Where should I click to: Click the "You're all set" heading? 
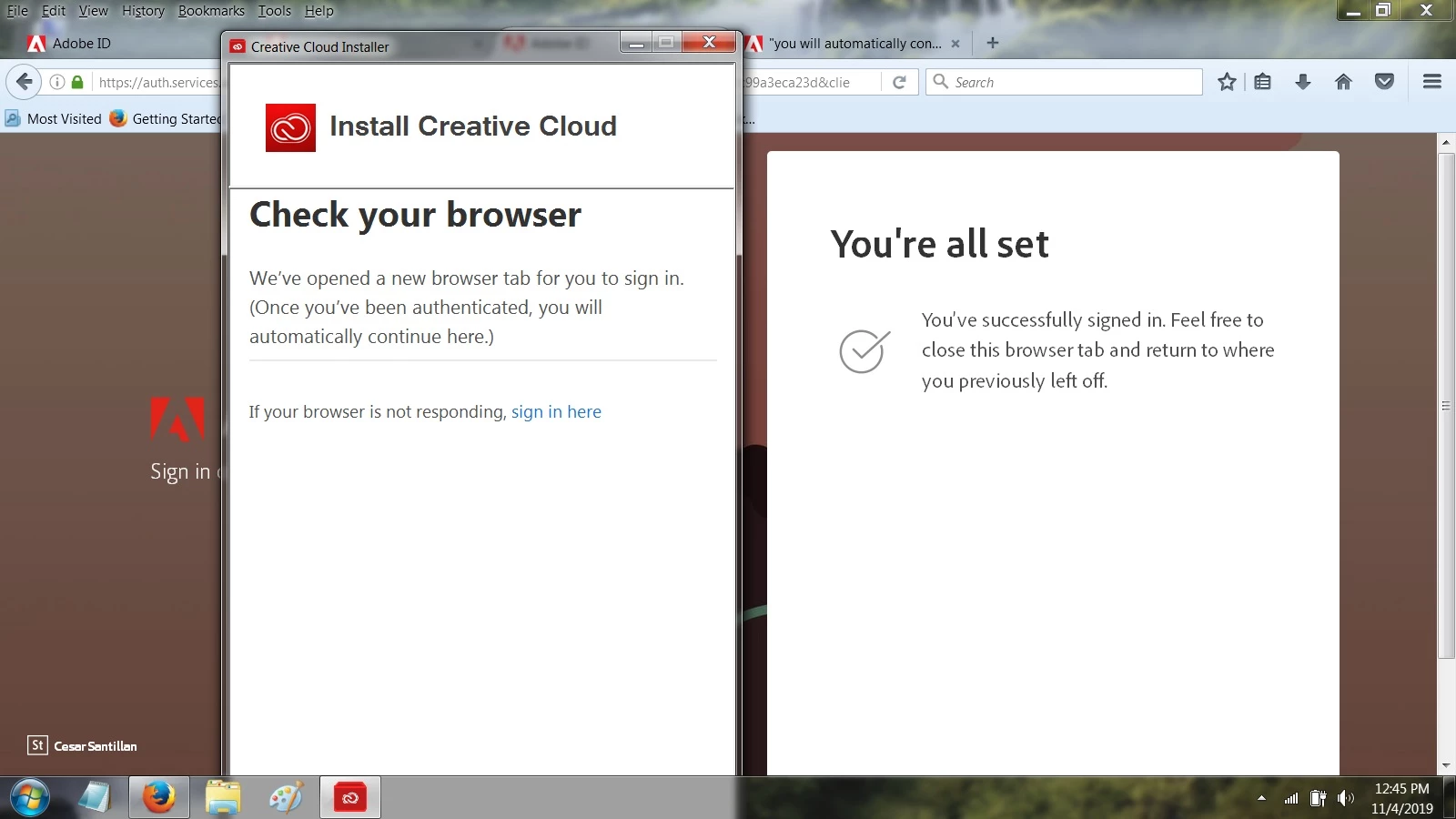940,244
